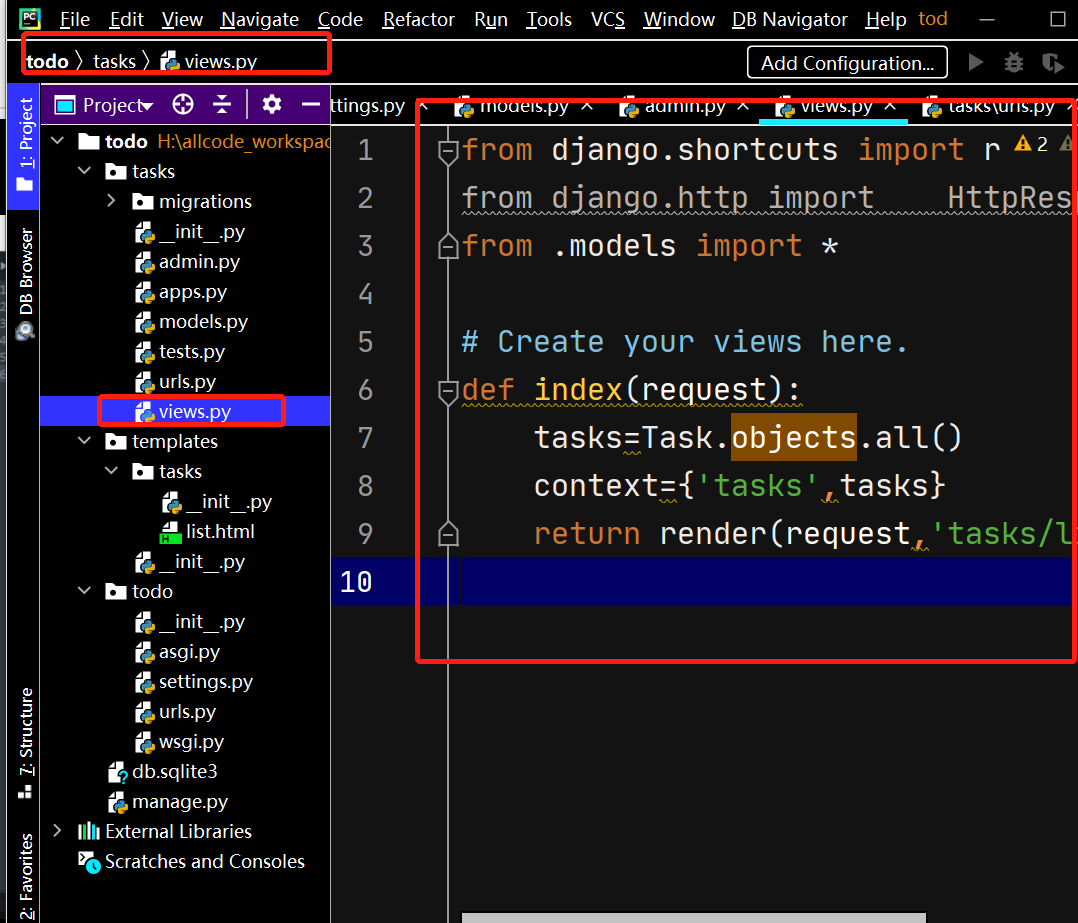Click fold end marker on line 3
Screen dimensions: 1078x923
(x=448, y=246)
